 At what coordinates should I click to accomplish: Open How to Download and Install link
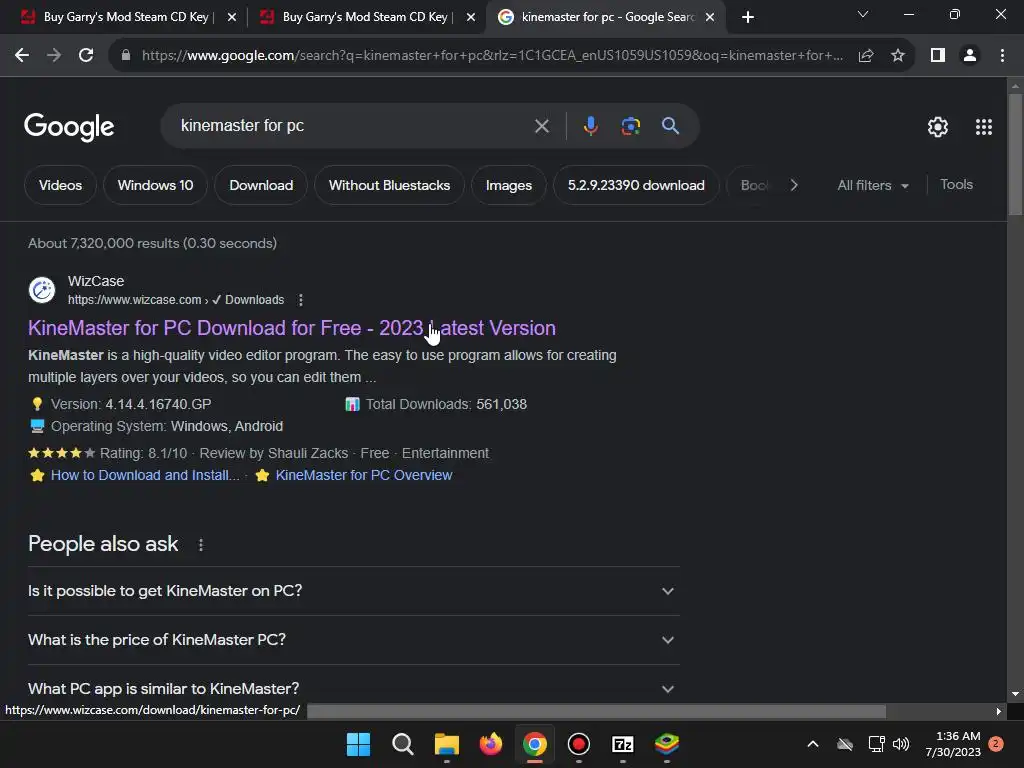click(x=145, y=475)
